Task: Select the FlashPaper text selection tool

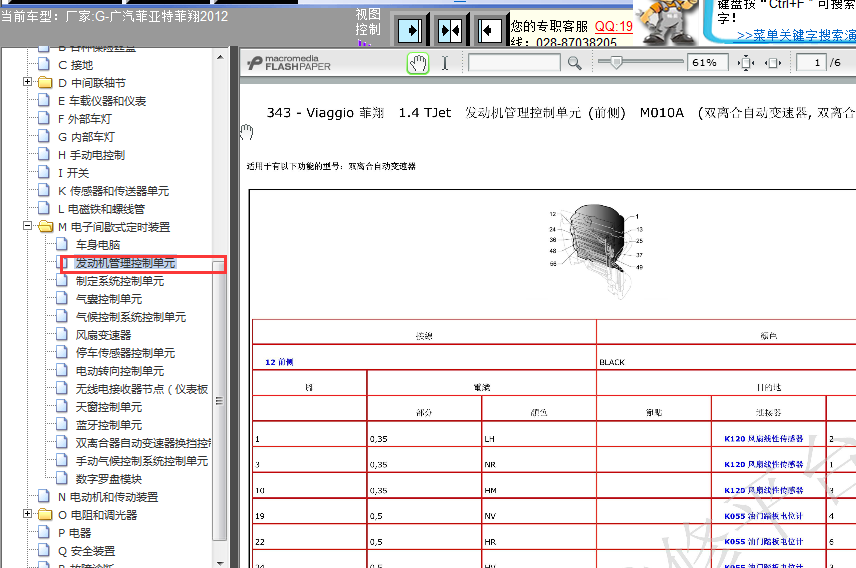Action: (445, 63)
